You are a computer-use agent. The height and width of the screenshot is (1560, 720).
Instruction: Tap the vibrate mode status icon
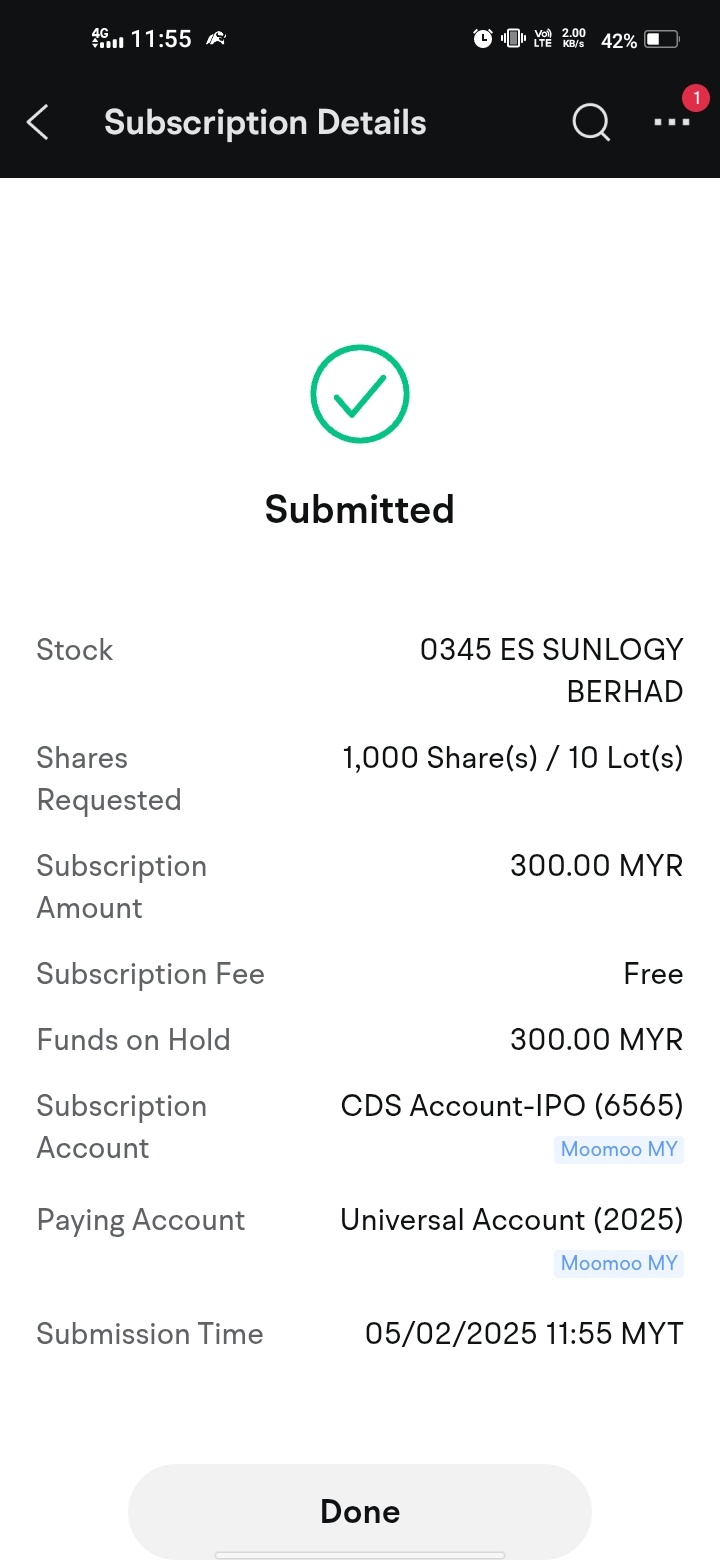pyautogui.click(x=513, y=39)
